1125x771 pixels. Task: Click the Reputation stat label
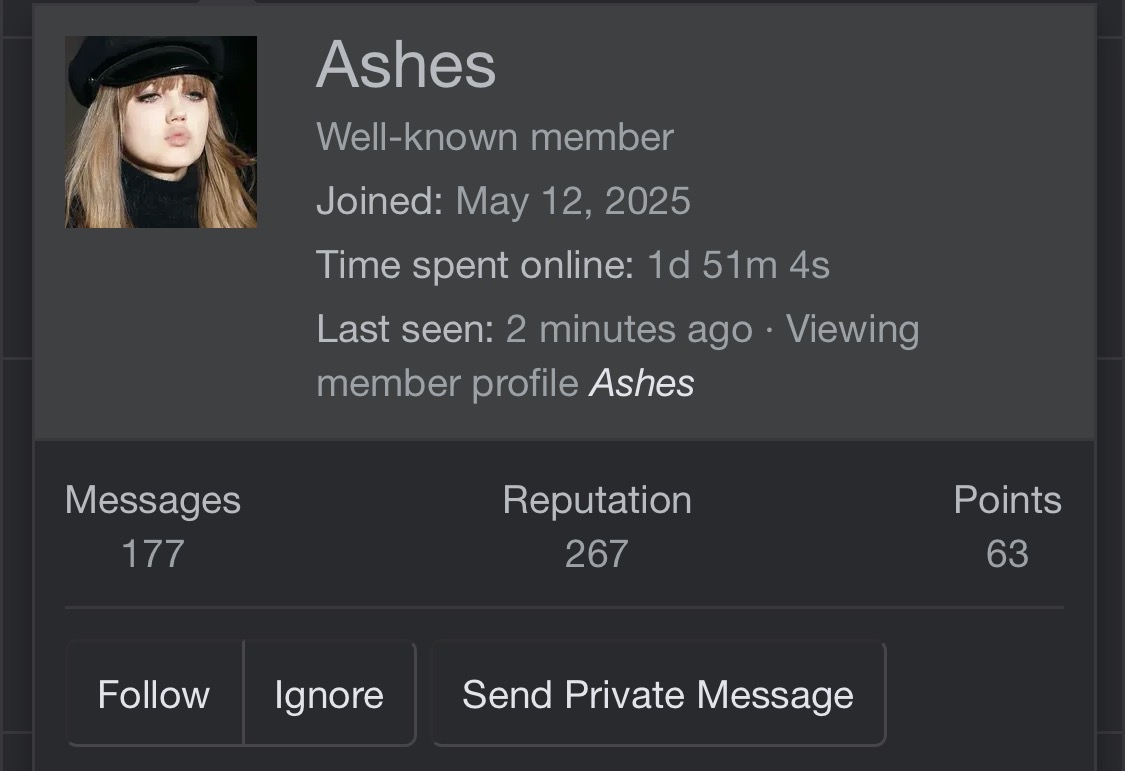click(x=597, y=500)
